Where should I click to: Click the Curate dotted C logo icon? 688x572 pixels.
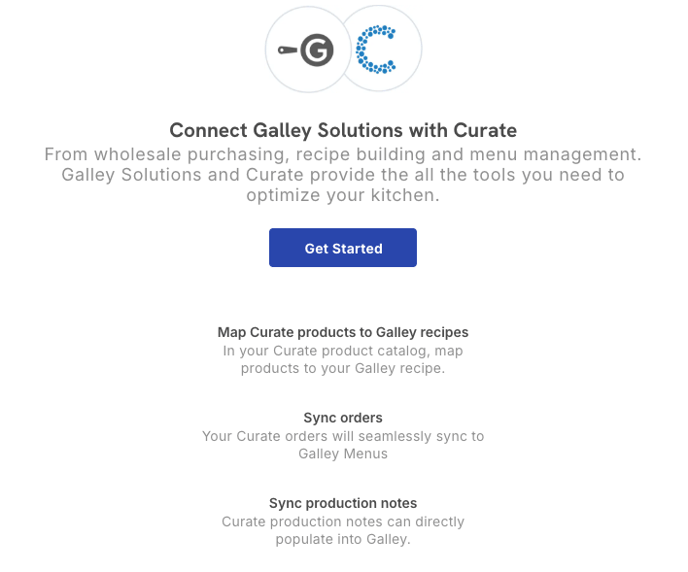click(x=376, y=49)
